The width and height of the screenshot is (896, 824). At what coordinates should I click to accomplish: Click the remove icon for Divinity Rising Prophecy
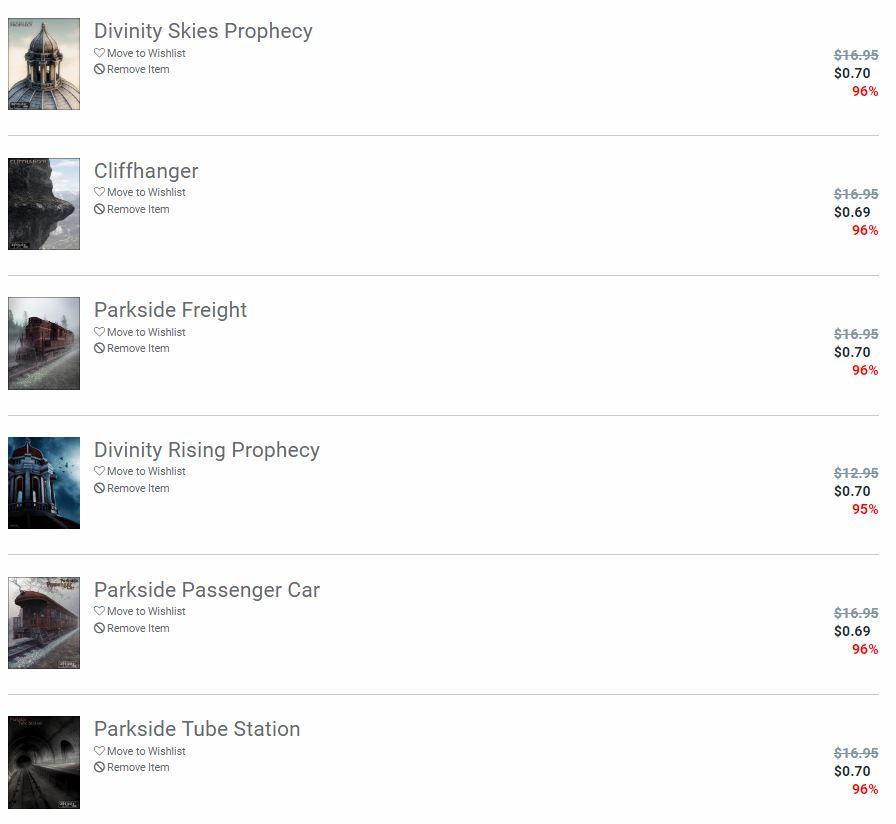click(99, 489)
